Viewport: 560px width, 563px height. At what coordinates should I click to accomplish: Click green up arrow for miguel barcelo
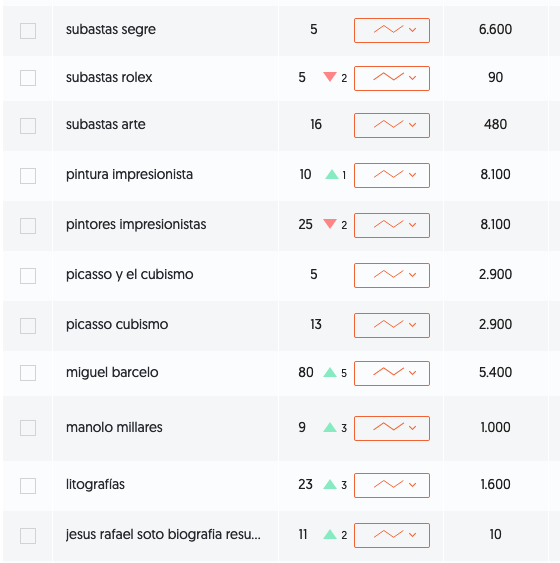coord(330,372)
